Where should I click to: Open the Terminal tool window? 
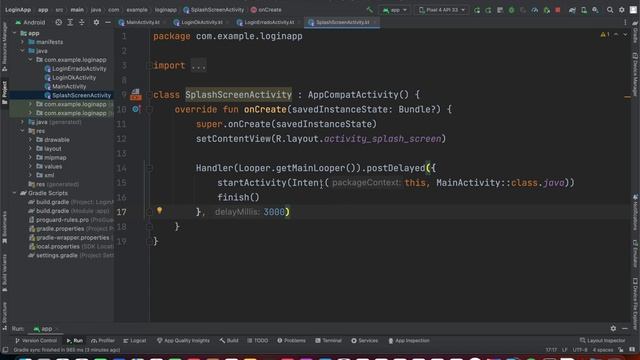[x=329, y=341]
